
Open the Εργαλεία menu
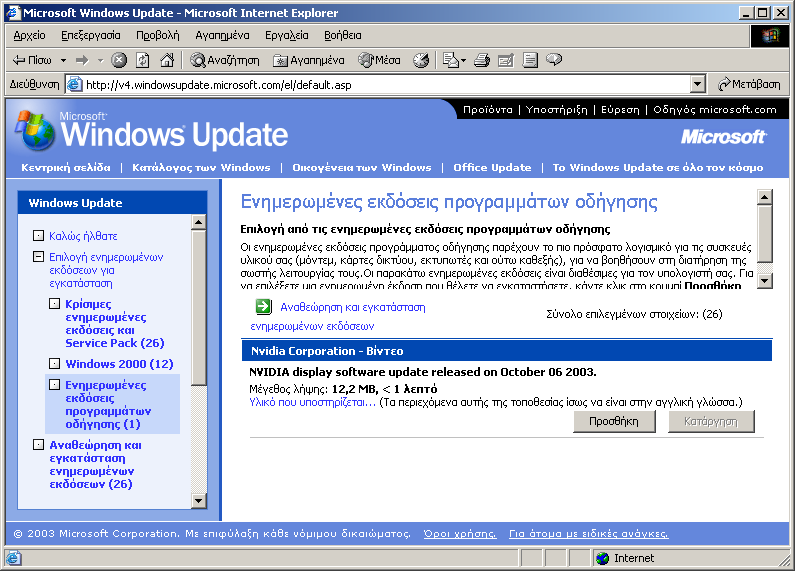point(286,35)
